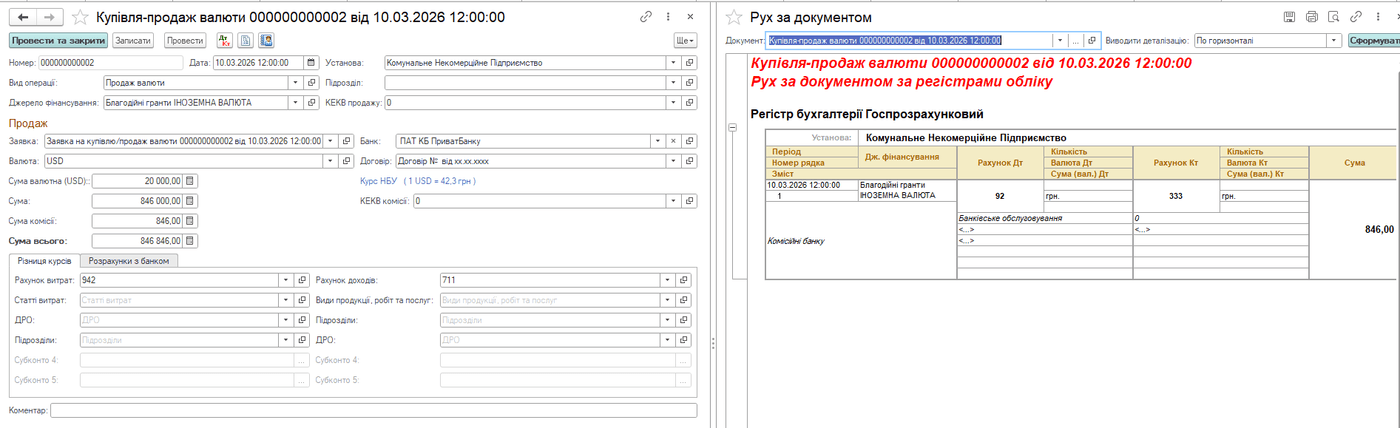Save report using the diskette icon
This screenshot has width=1400, height=428.
1290,17
